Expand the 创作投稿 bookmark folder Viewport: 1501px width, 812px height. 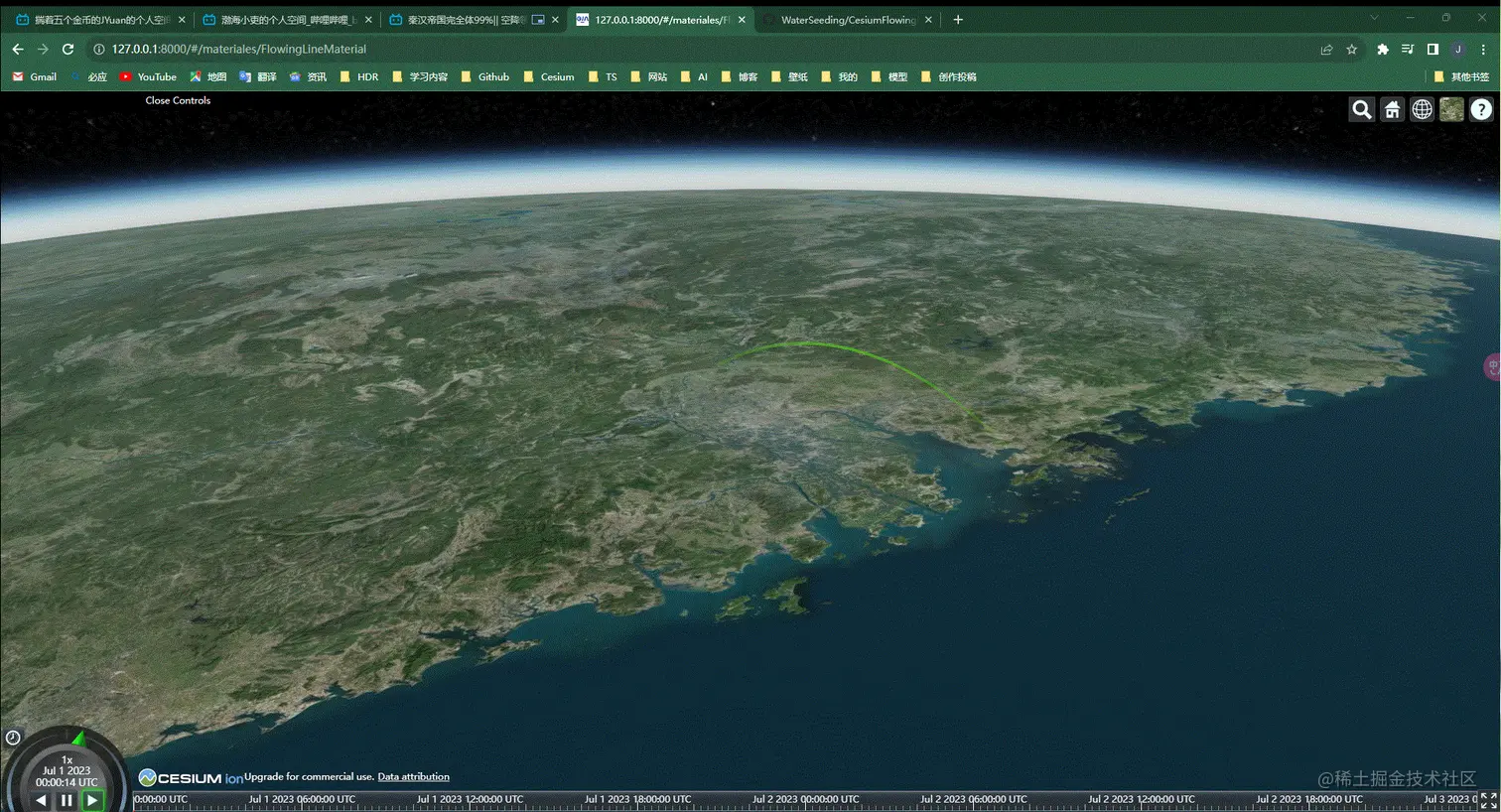pos(949,76)
